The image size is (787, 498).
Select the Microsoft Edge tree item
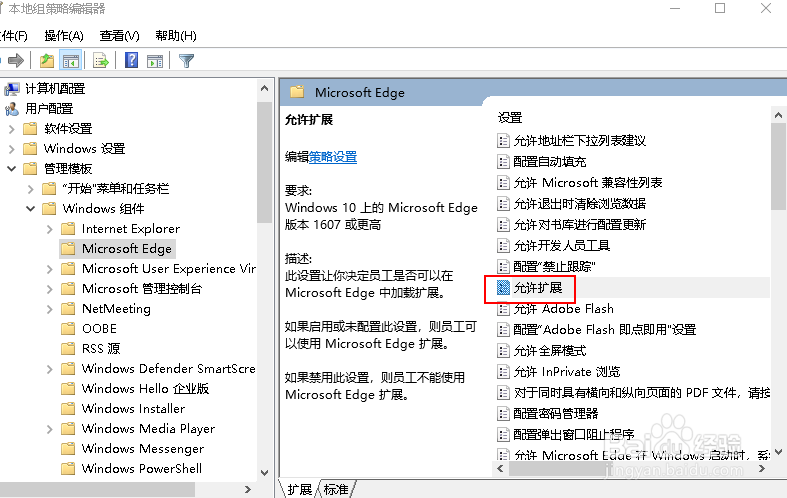[126, 249]
